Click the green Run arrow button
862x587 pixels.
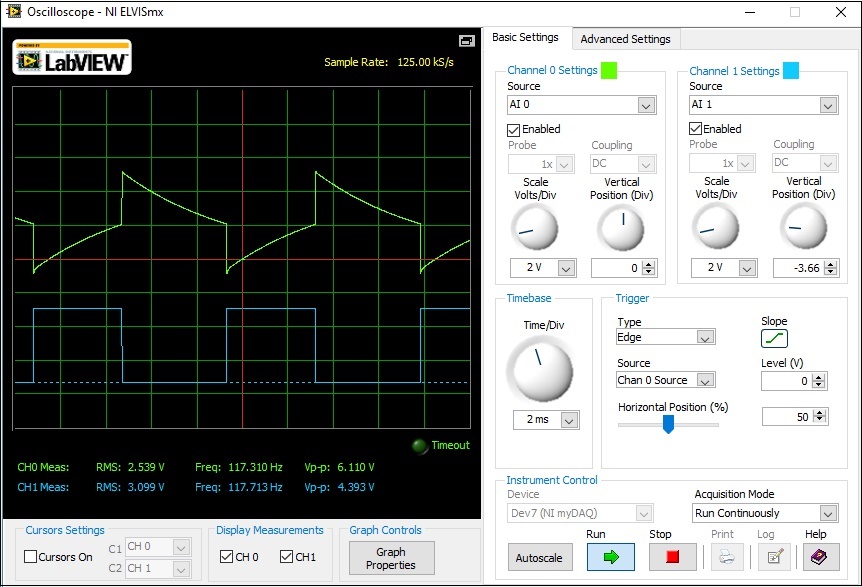point(610,557)
